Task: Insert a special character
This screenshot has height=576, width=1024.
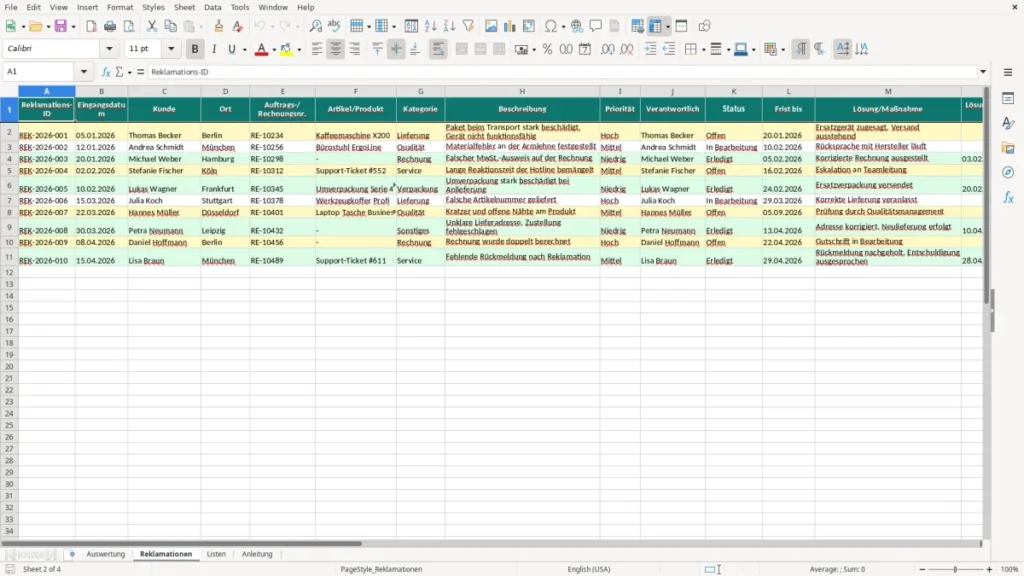Action: [551, 26]
